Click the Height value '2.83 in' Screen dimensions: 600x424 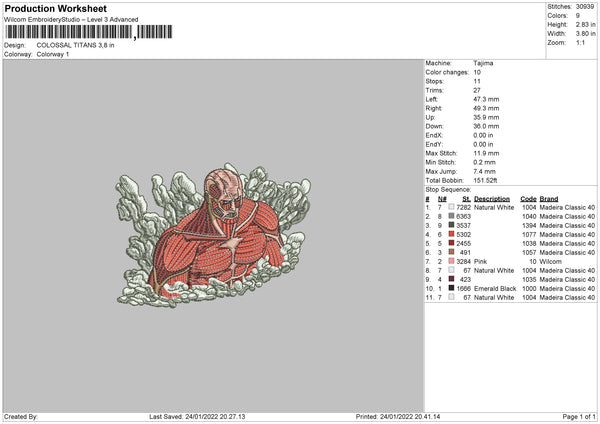click(585, 24)
